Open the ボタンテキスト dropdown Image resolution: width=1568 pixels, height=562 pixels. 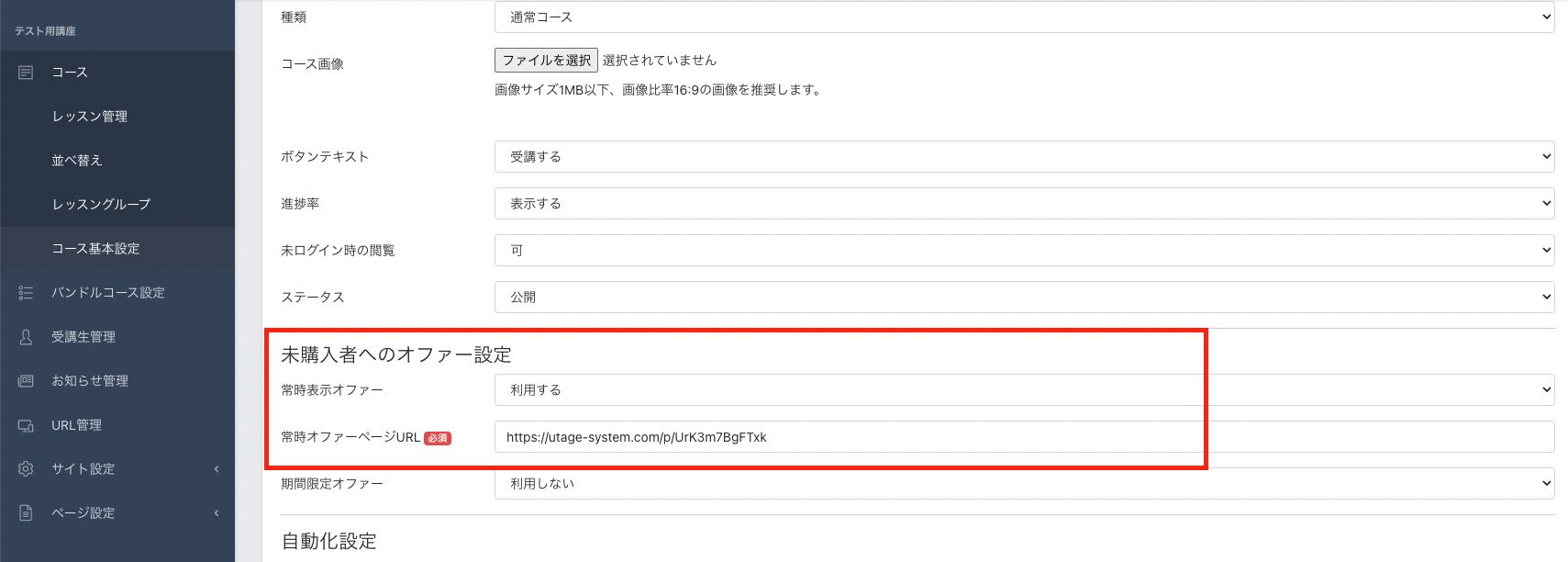[1023, 157]
